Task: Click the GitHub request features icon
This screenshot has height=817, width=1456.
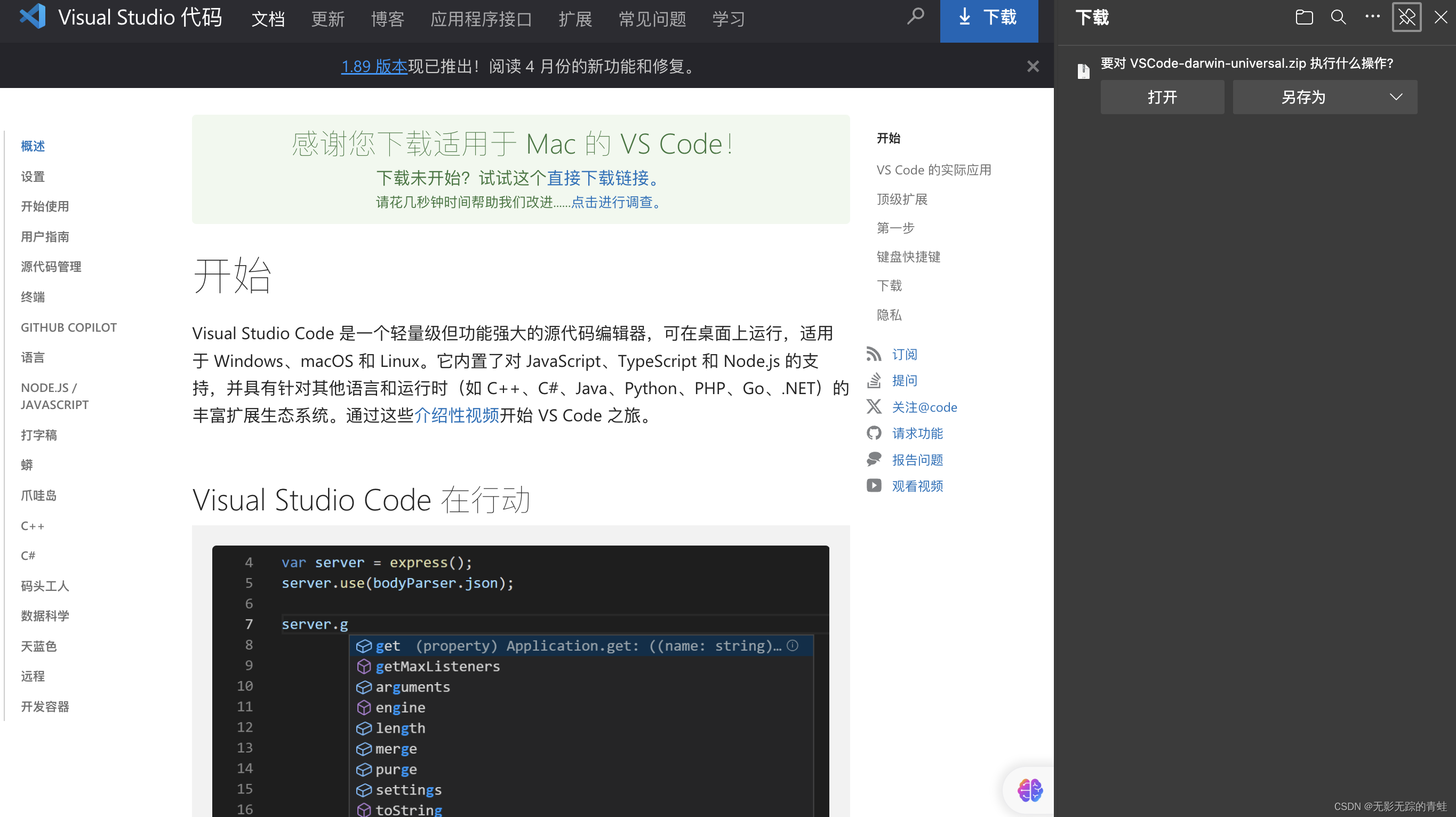Action: 874,434
